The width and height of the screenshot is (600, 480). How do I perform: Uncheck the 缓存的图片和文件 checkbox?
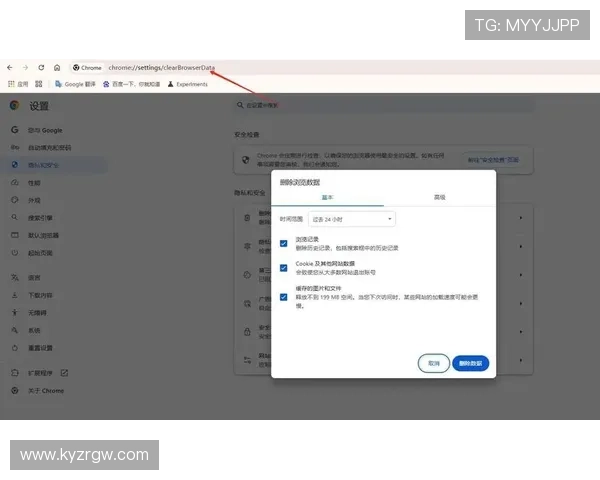pos(284,295)
